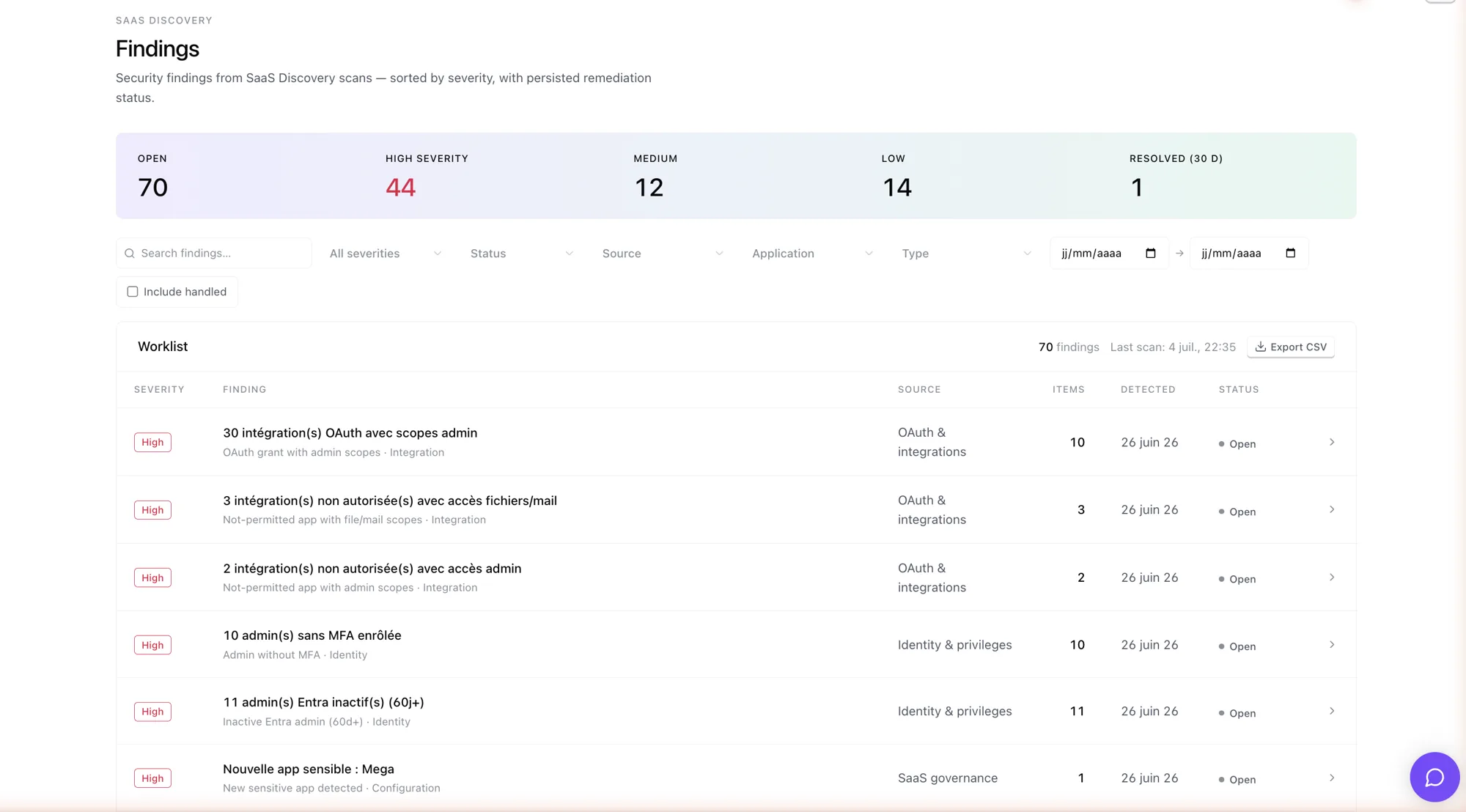Click the Export CSV button
1466x812 pixels.
[1291, 347]
